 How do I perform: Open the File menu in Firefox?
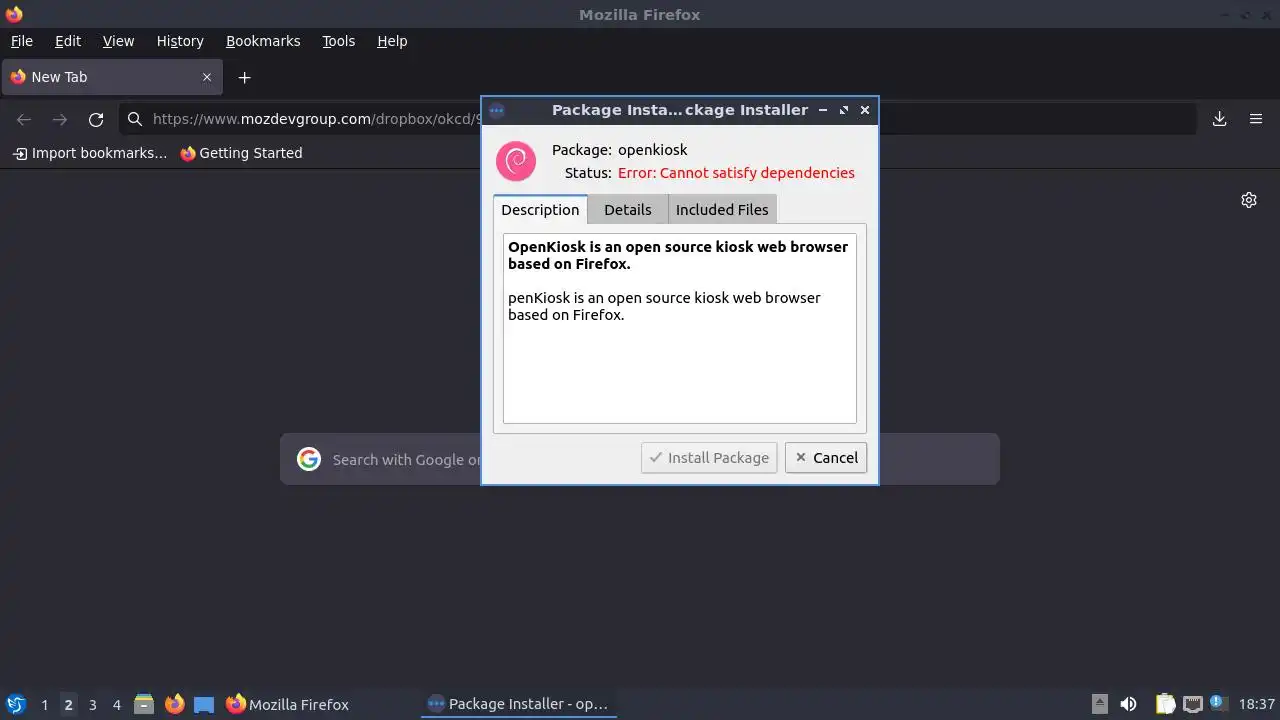coord(21,41)
